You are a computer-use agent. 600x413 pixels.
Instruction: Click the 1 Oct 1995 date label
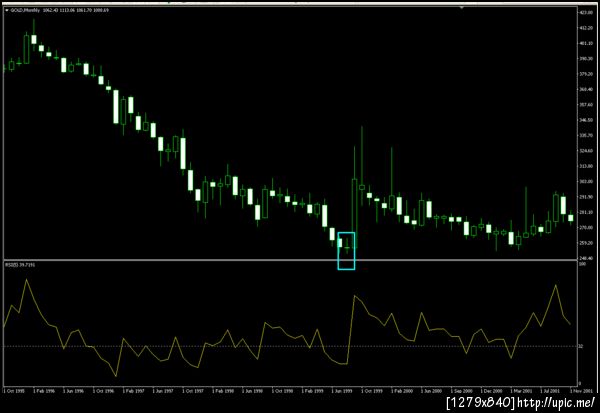click(x=14, y=391)
